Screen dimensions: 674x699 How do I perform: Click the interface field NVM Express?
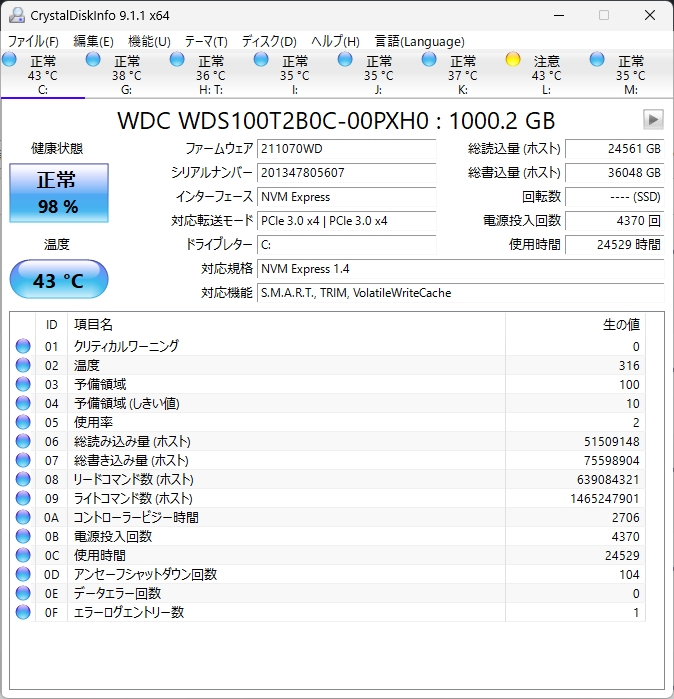coord(346,197)
